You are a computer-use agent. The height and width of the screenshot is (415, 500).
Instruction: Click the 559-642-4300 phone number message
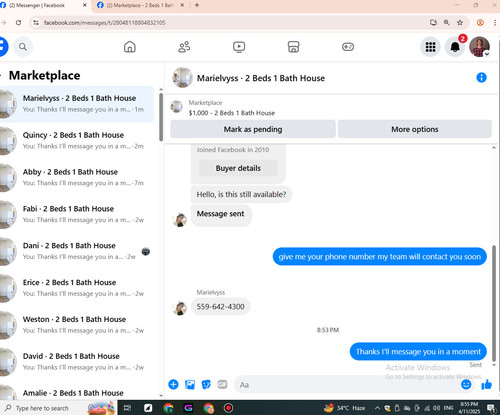(x=220, y=306)
